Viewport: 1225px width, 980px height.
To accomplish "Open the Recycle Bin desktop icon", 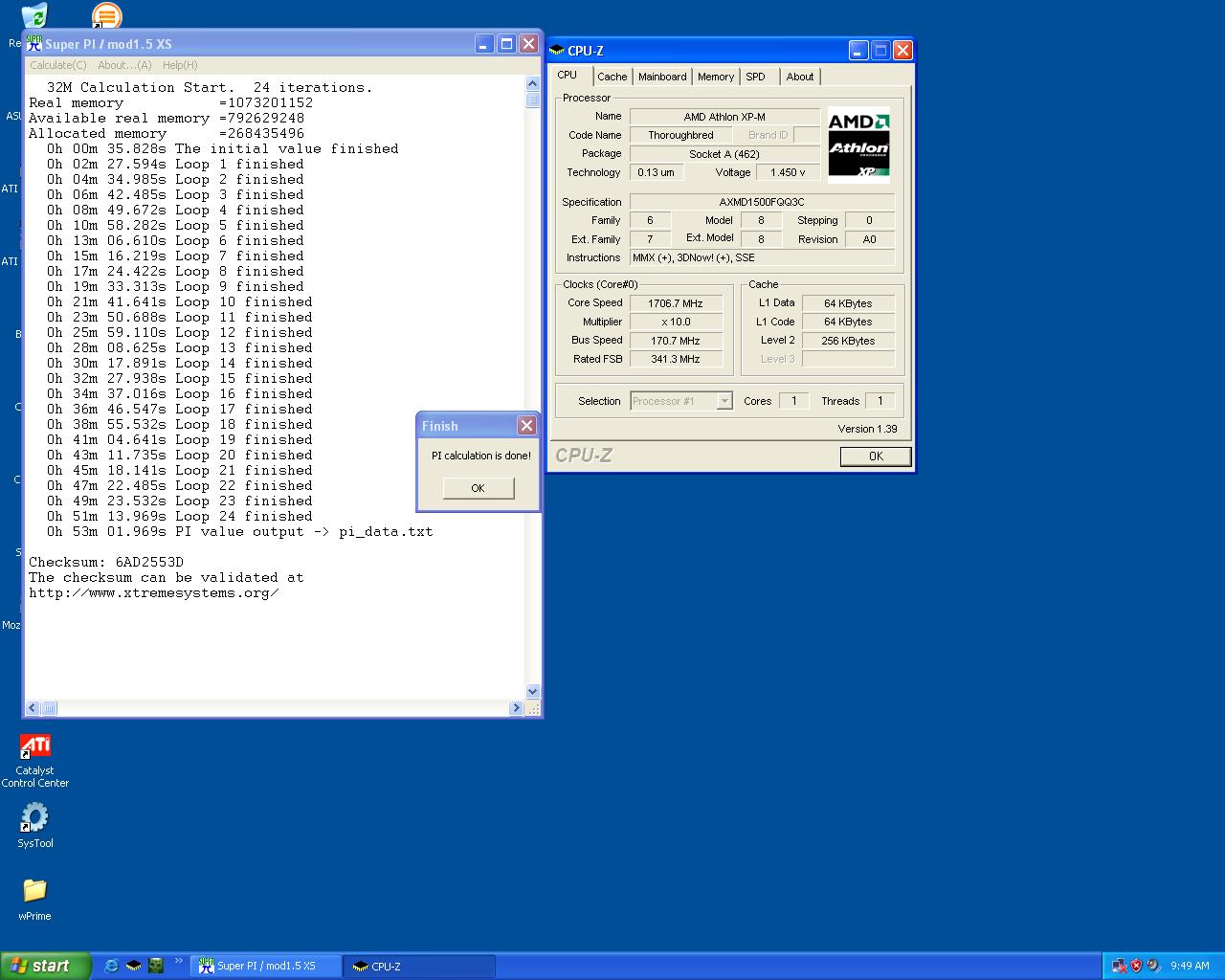I will 33,16.
